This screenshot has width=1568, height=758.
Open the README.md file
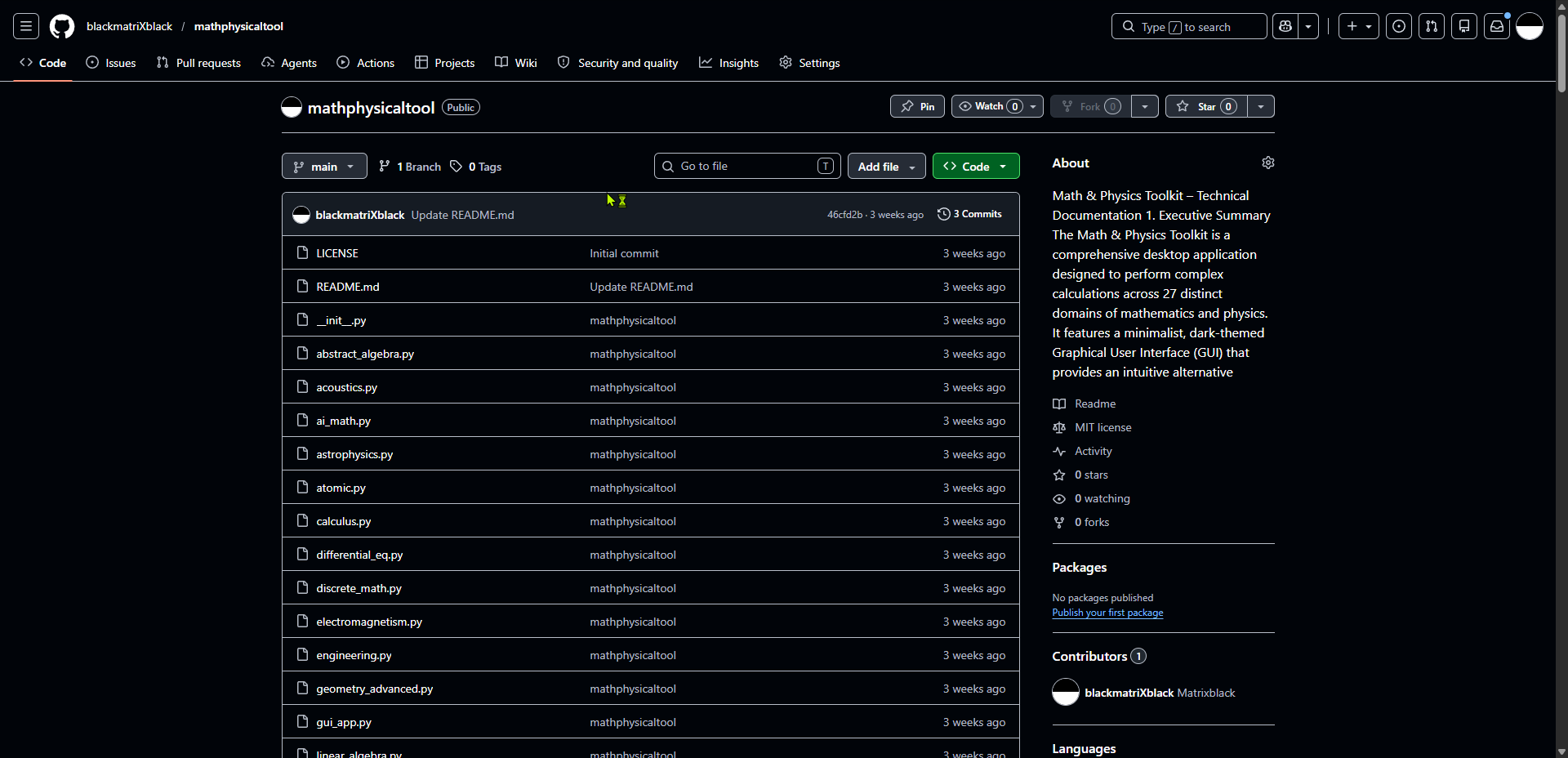348,287
